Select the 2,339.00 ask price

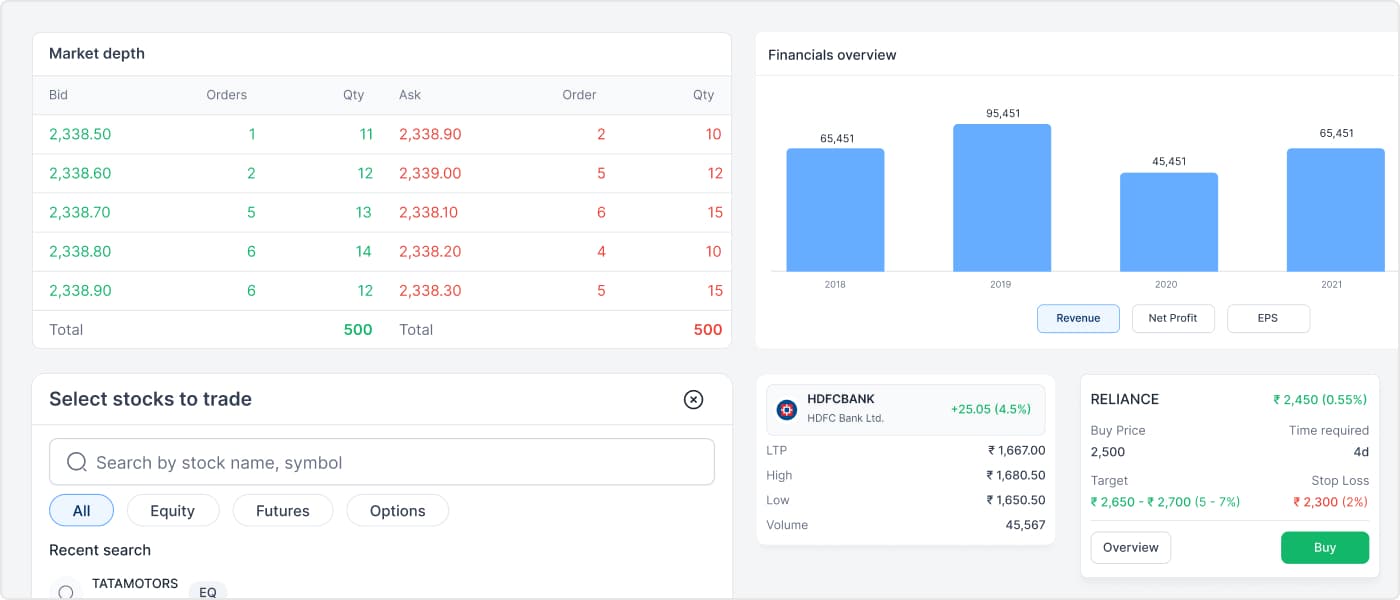coord(430,173)
